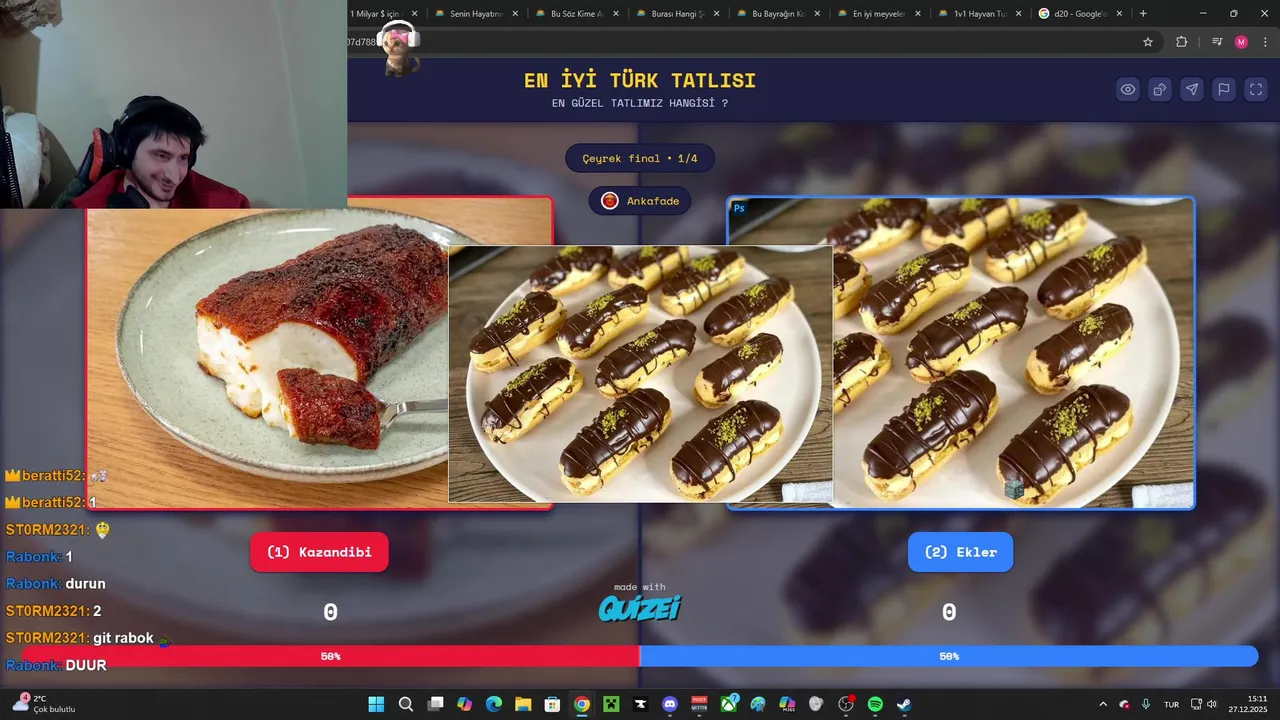Launch Microsoft Edge from taskbar
The width and height of the screenshot is (1280, 720).
(494, 704)
